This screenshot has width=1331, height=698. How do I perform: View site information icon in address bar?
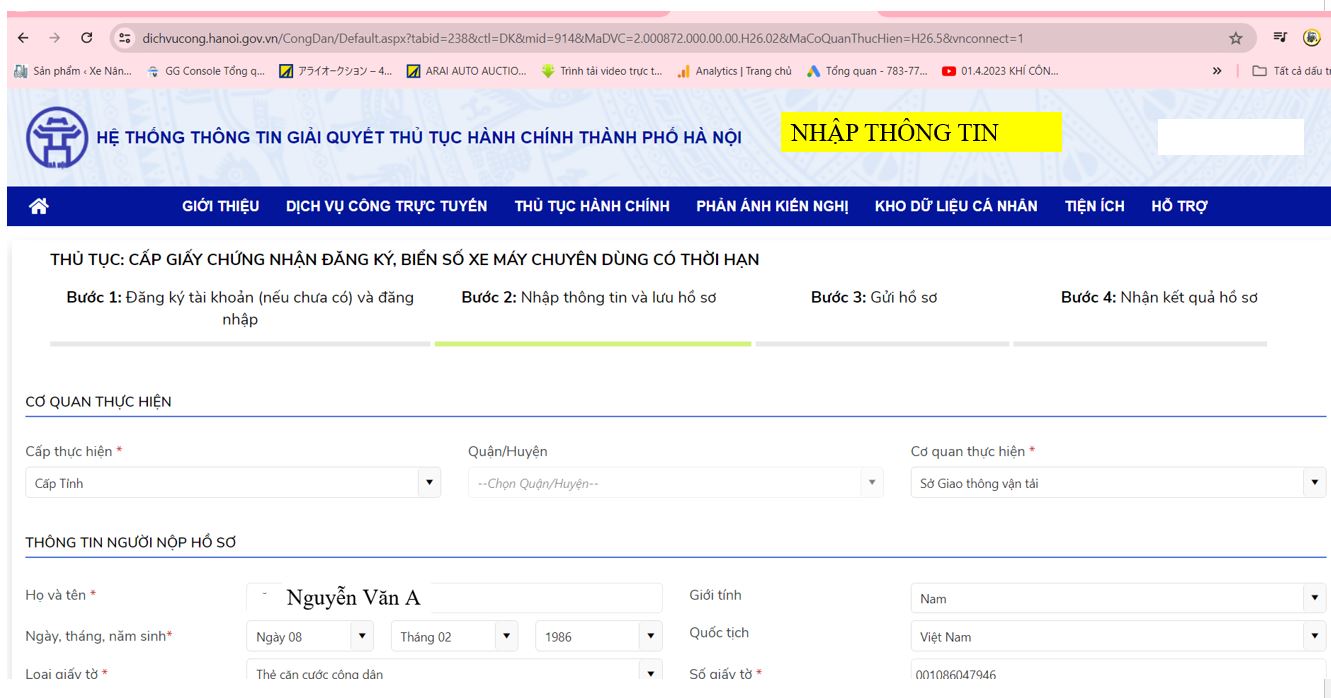coord(125,38)
